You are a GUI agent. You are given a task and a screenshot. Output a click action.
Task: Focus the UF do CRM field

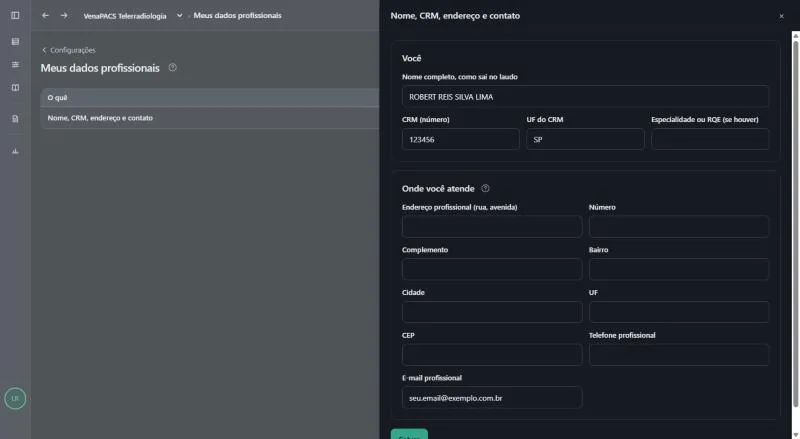point(585,139)
